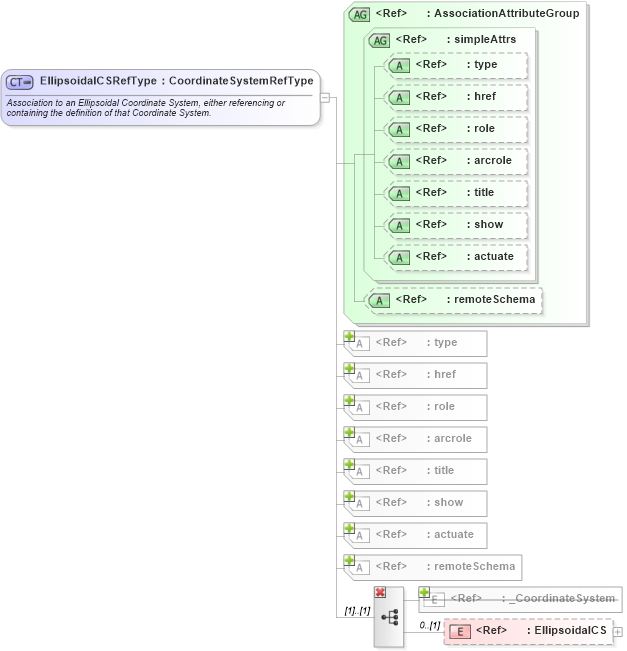The height and width of the screenshot is (651, 627).
Task: Click the sequence compositor symbol
Action: pyautogui.click(x=390, y=617)
